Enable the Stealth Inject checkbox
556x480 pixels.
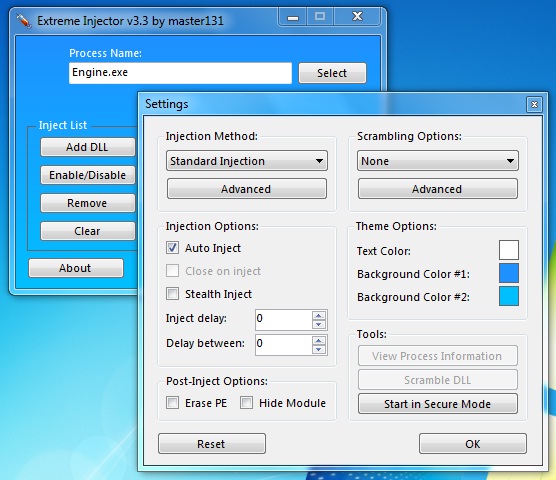[172, 294]
